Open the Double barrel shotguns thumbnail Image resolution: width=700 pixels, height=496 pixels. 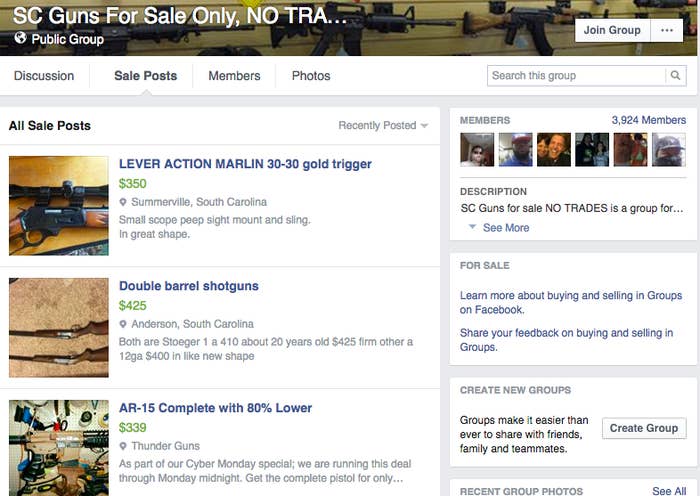(x=58, y=328)
